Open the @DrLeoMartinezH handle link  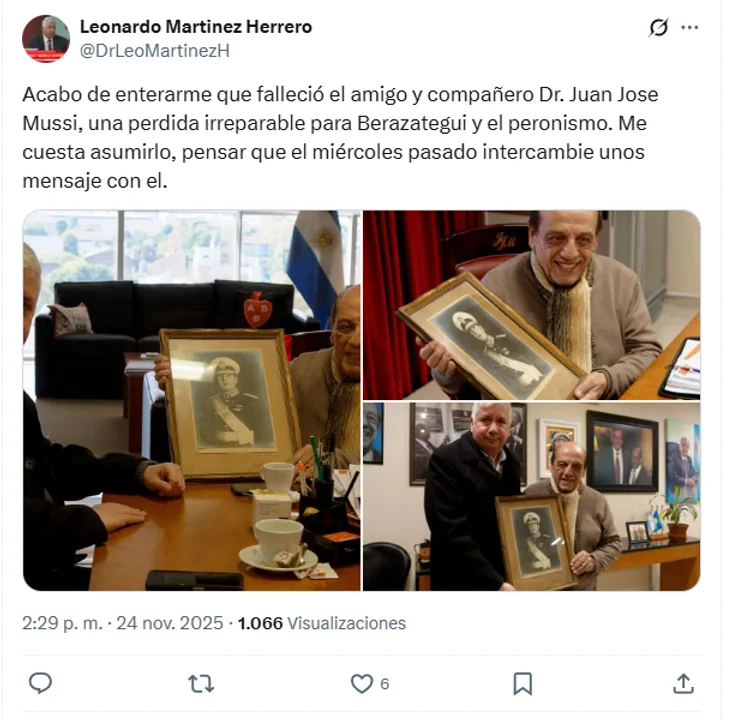pyautogui.click(x=155, y=51)
